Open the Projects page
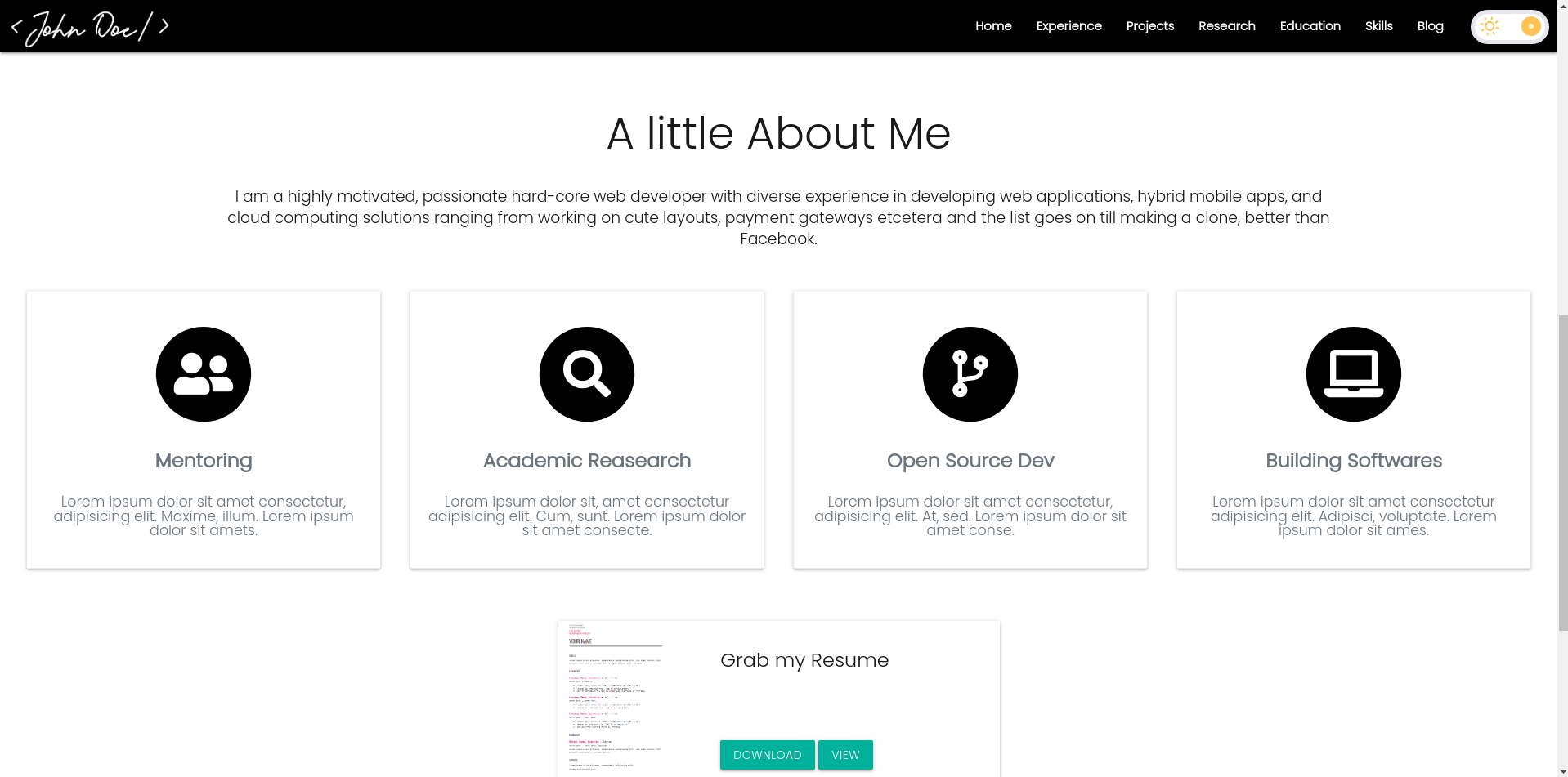Viewport: 1568px width, 777px height. pyautogui.click(x=1149, y=25)
